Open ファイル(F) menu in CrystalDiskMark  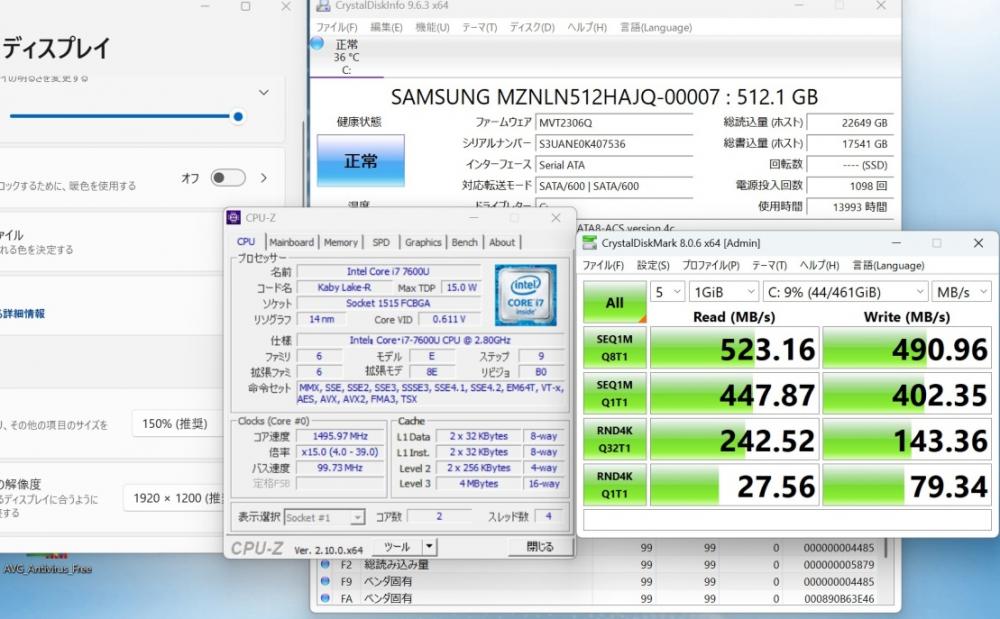[x=603, y=265]
